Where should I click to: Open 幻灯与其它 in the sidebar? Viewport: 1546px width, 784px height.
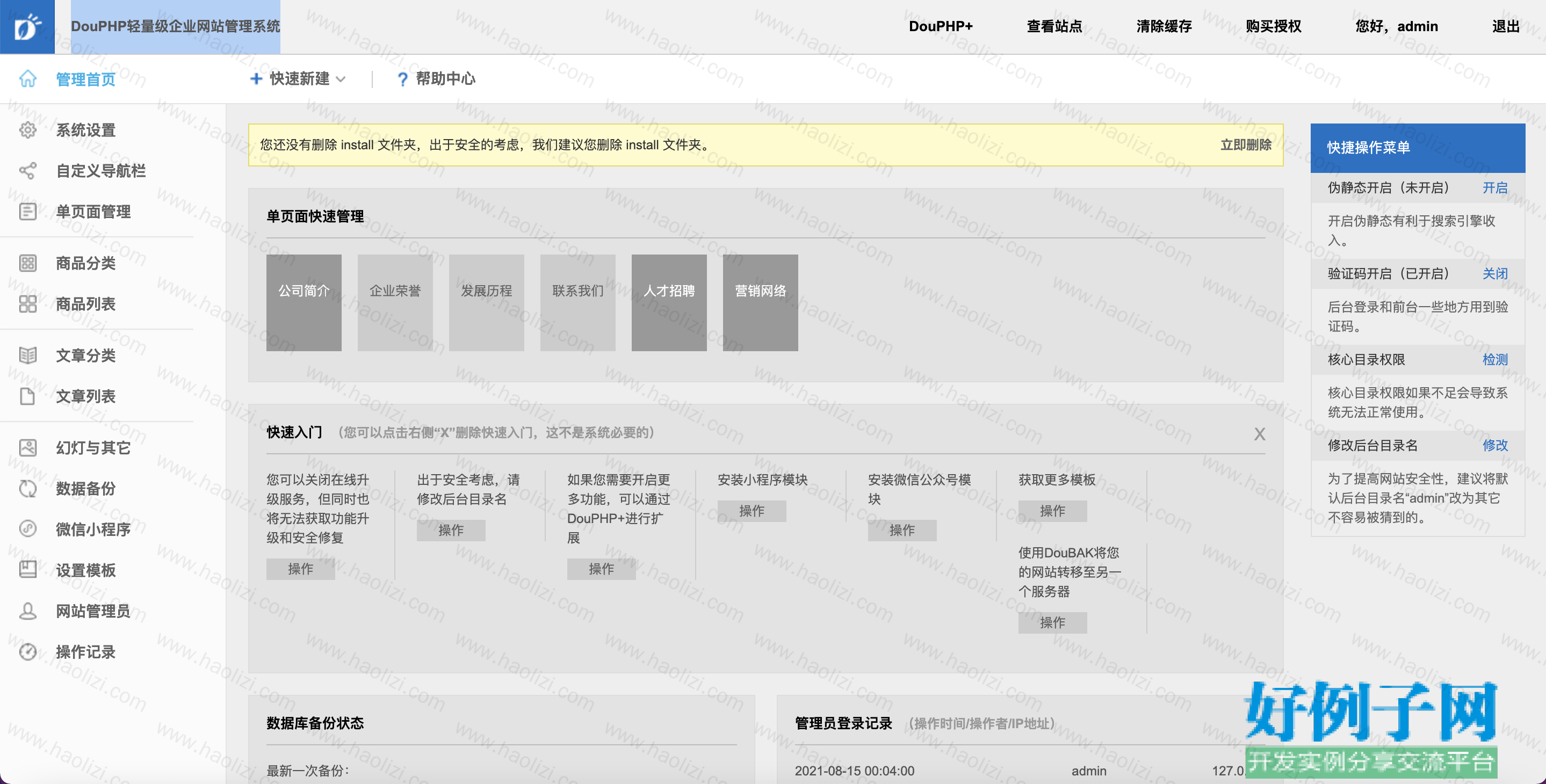pyautogui.click(x=93, y=448)
